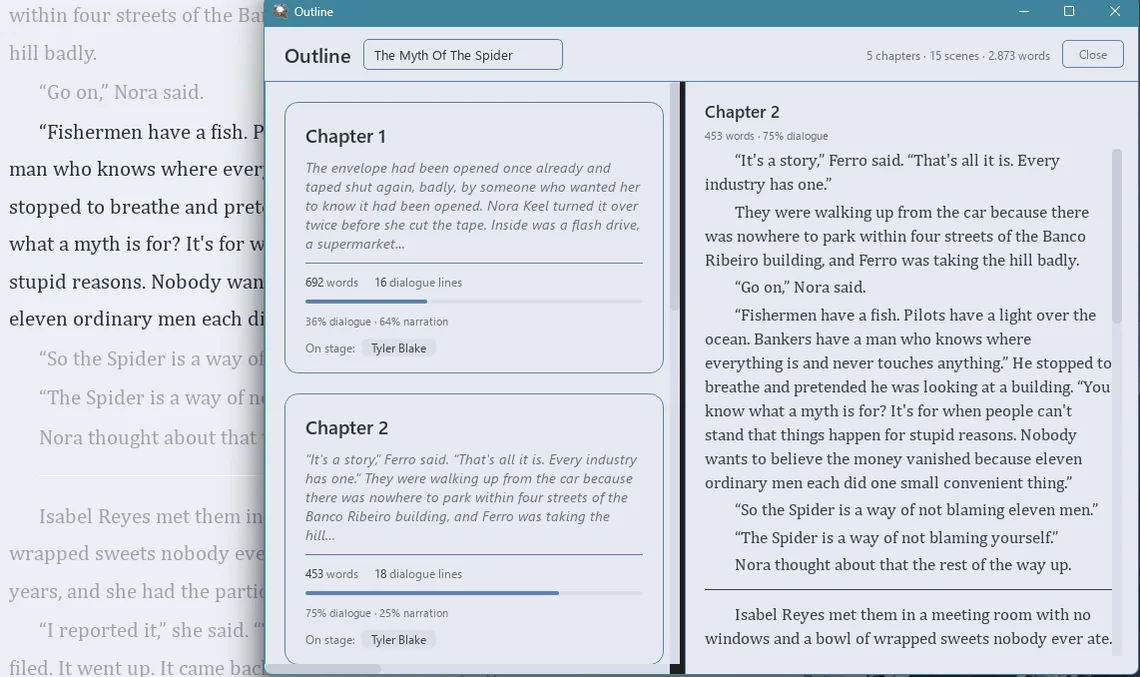The height and width of the screenshot is (677, 1140).
Task: Click the Outline window app icon
Action: pyautogui.click(x=280, y=11)
